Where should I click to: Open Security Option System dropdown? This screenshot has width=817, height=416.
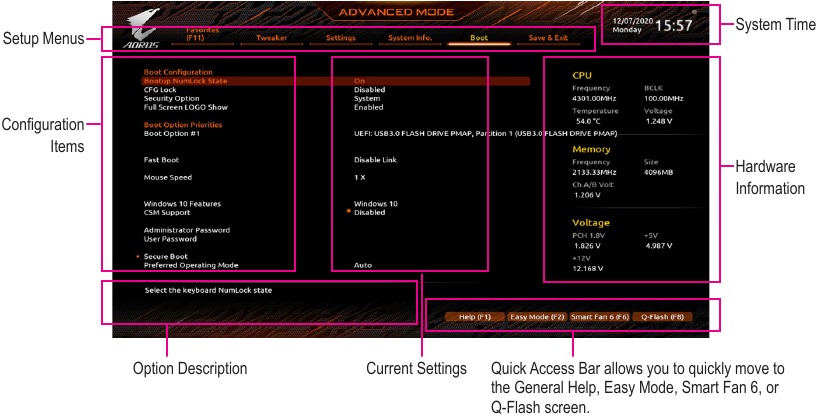[x=367, y=98]
